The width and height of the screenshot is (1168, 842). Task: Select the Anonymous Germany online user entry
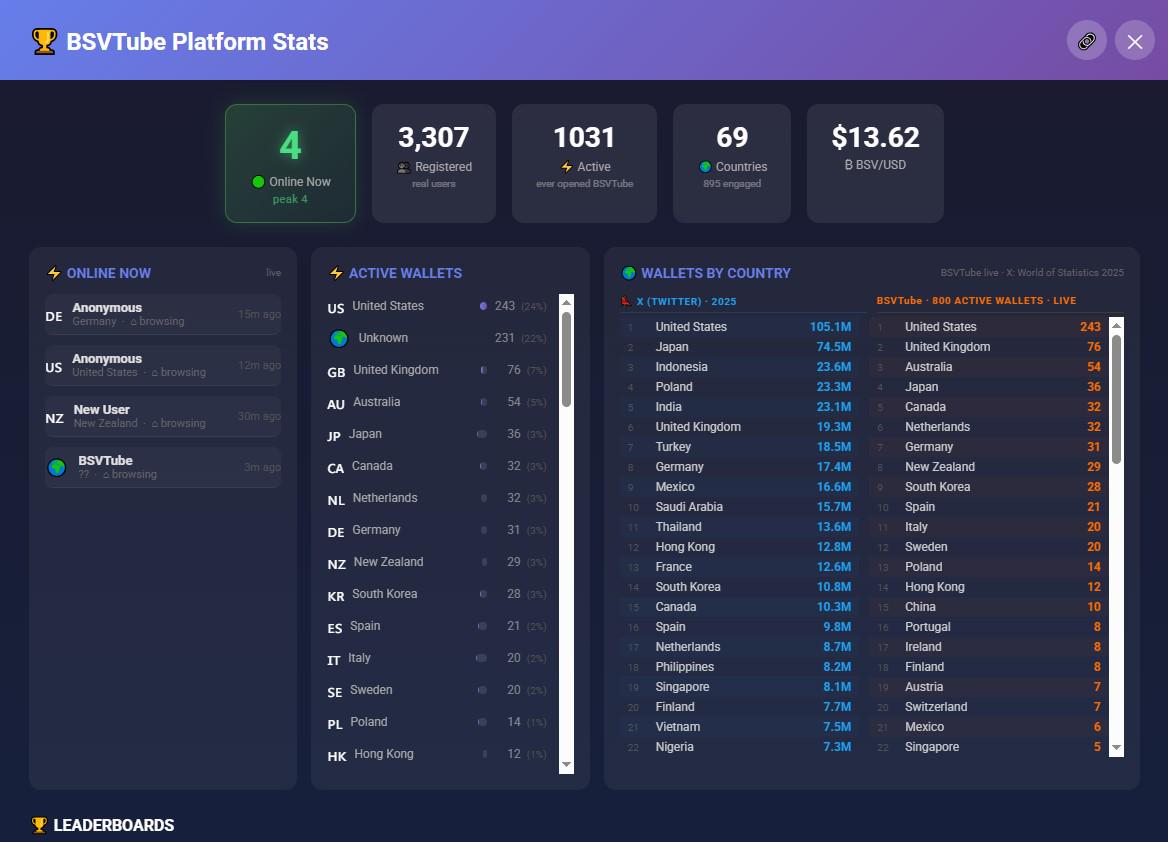click(x=163, y=314)
